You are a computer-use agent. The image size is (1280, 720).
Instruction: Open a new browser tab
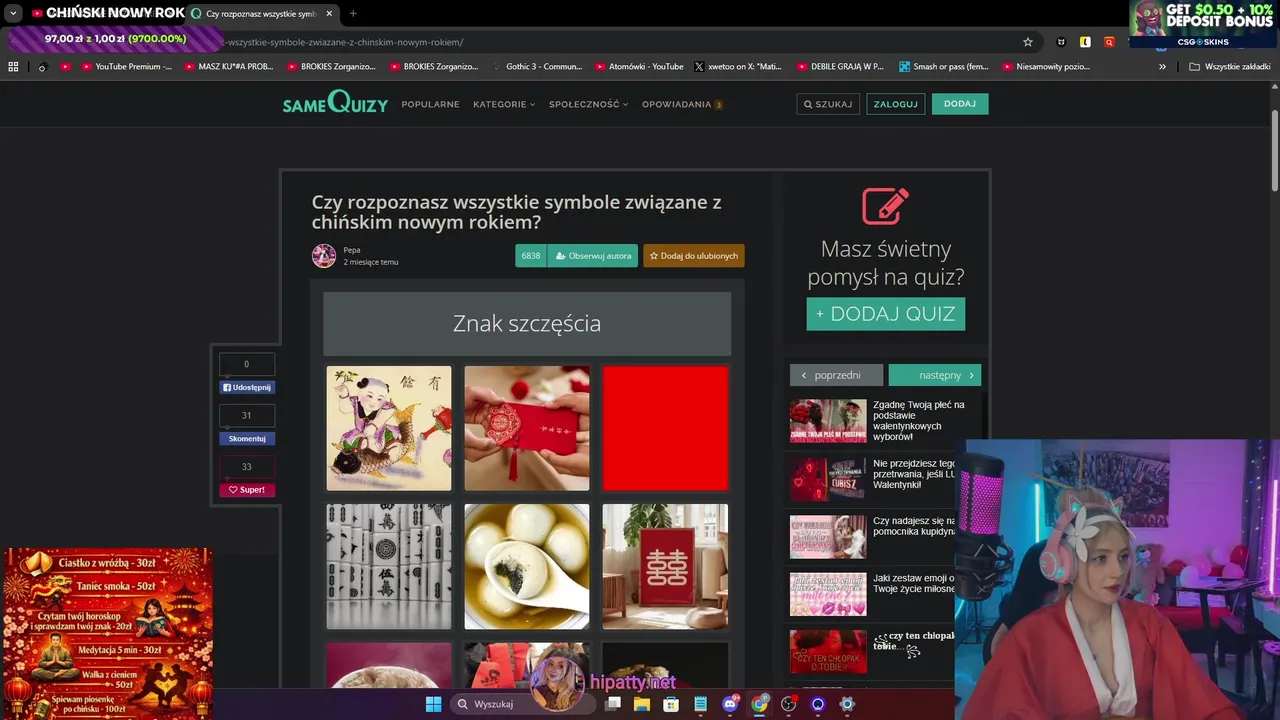coord(353,14)
